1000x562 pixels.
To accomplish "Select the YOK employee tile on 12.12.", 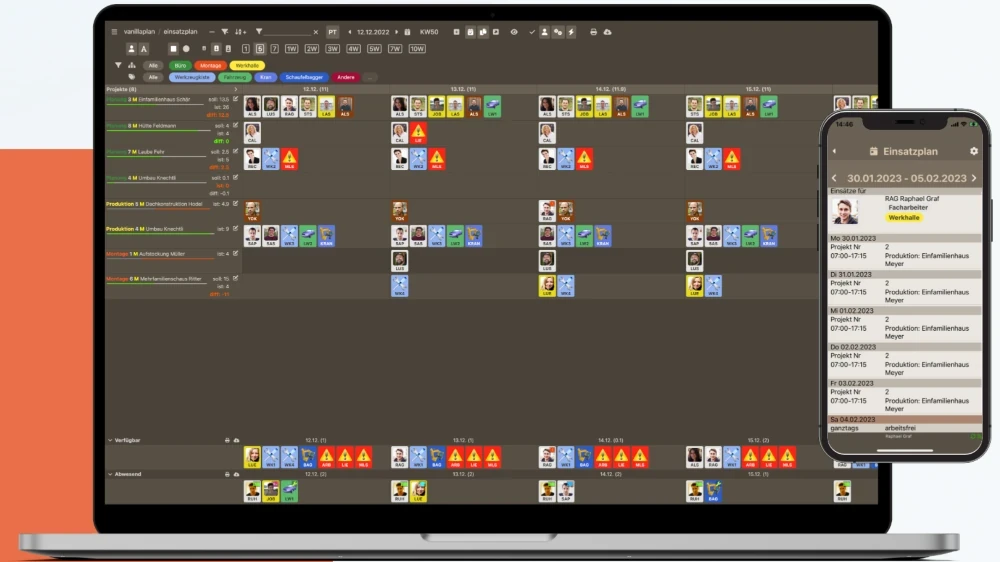I will click(252, 211).
